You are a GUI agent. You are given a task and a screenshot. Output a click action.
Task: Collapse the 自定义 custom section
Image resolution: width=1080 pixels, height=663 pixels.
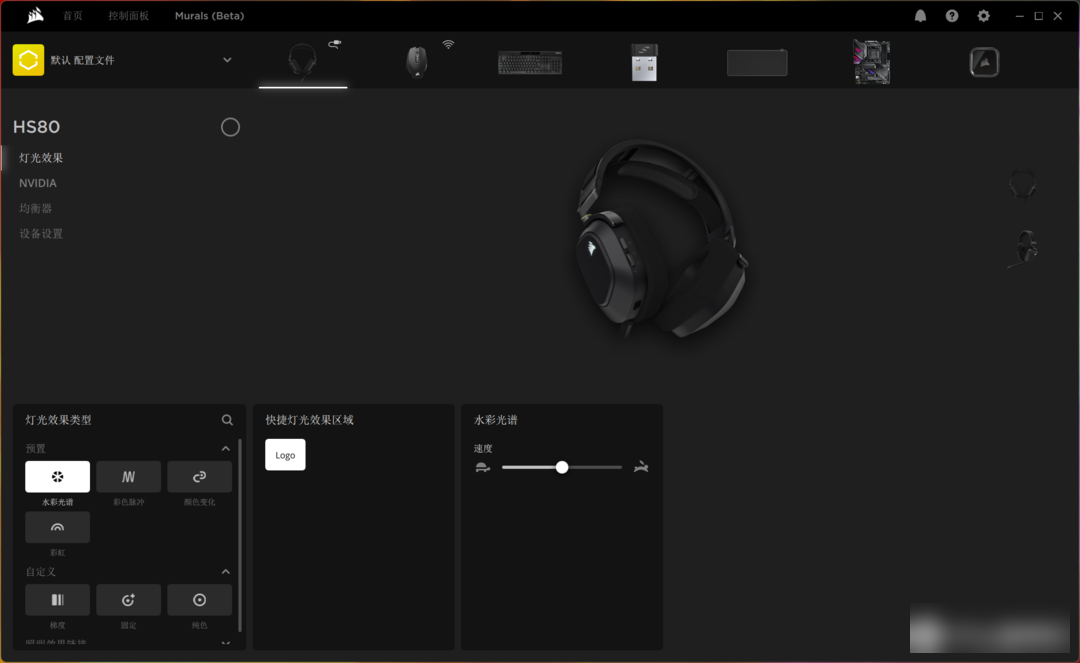tap(225, 571)
